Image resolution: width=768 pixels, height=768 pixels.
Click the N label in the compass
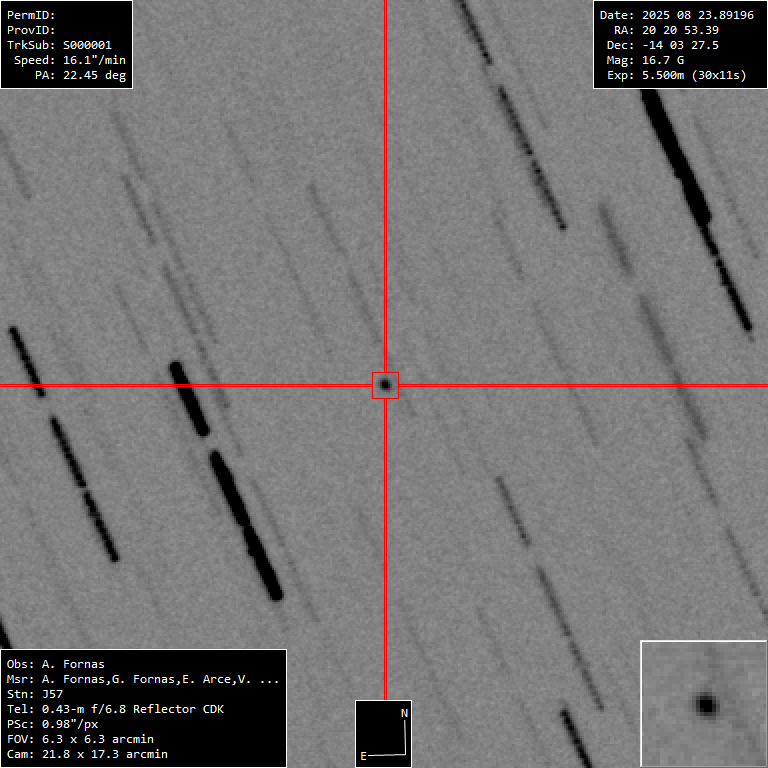[x=404, y=713]
